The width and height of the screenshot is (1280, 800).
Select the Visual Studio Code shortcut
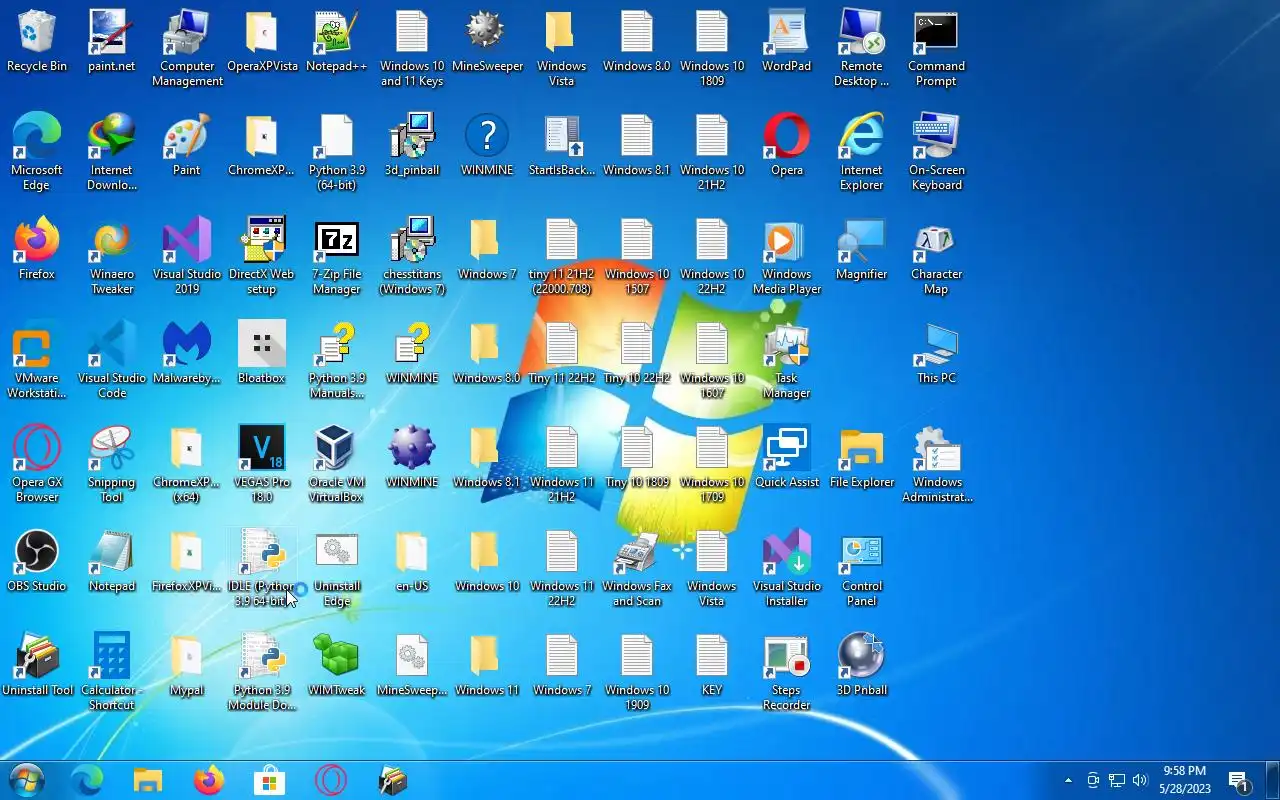(112, 361)
